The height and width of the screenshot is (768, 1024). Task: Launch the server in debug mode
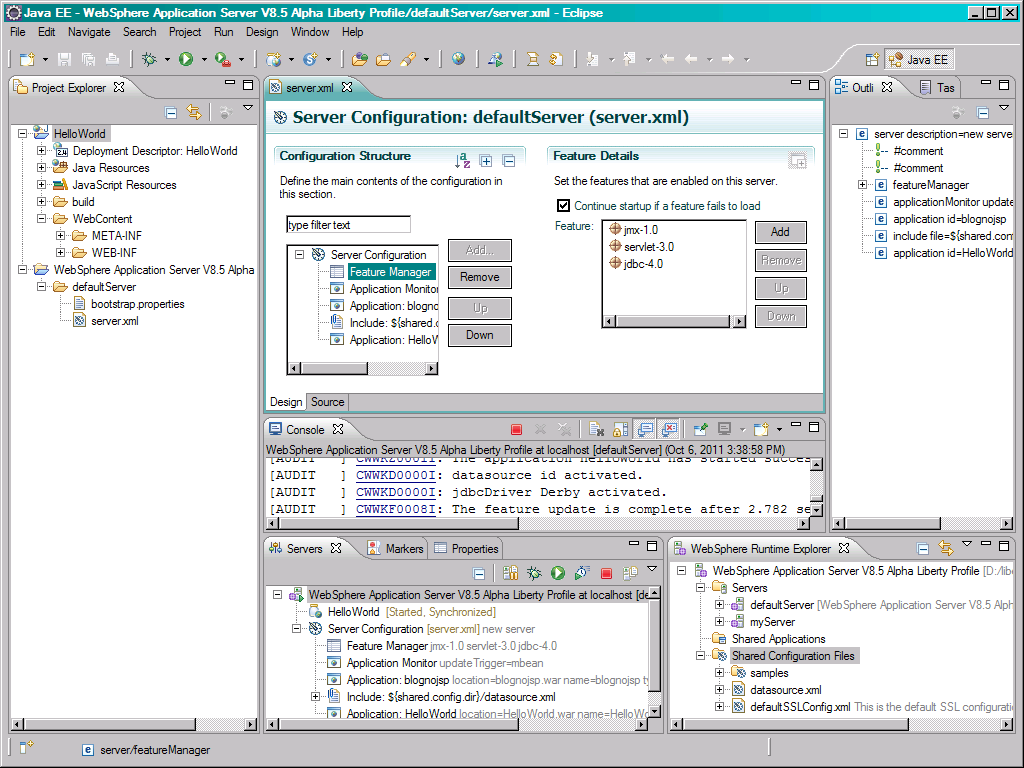point(533,572)
